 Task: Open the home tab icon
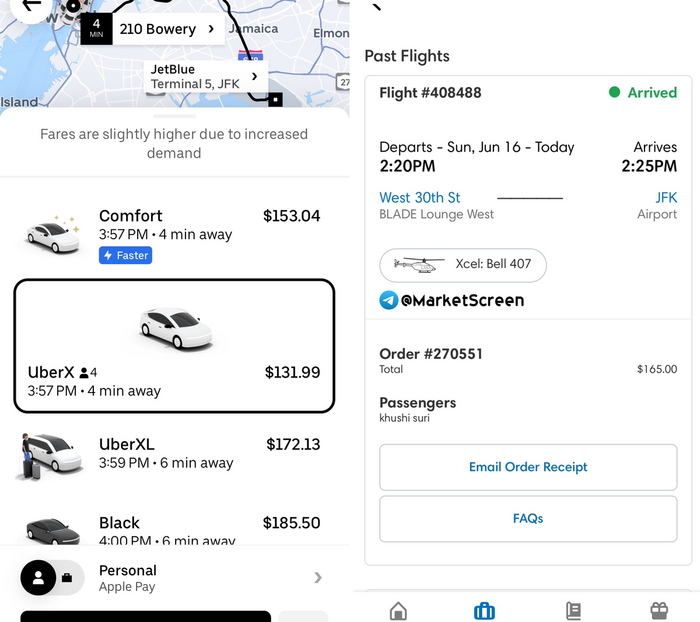398,610
